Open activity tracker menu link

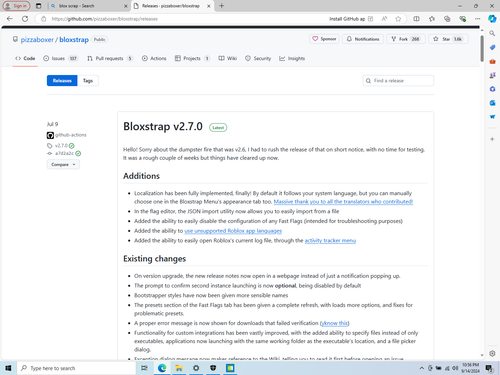click(330, 240)
